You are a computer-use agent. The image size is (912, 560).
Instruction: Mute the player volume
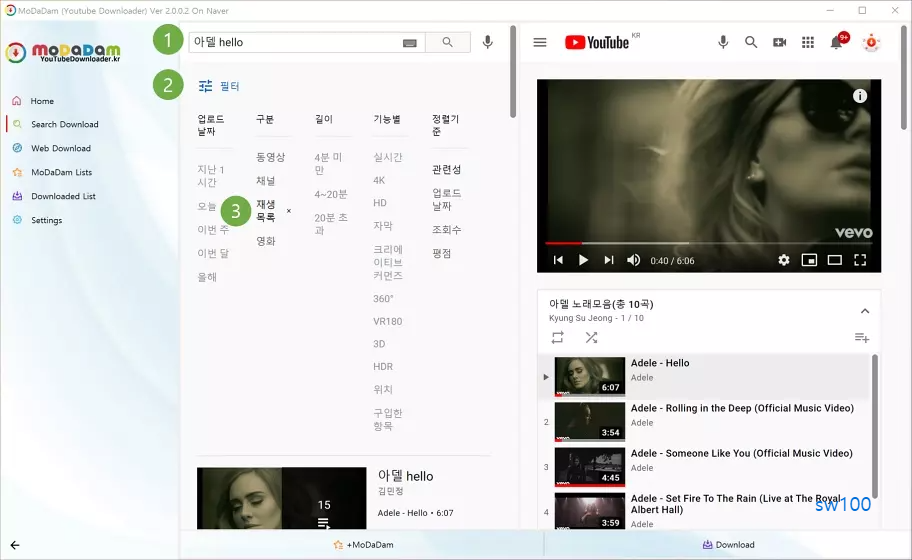coord(633,260)
